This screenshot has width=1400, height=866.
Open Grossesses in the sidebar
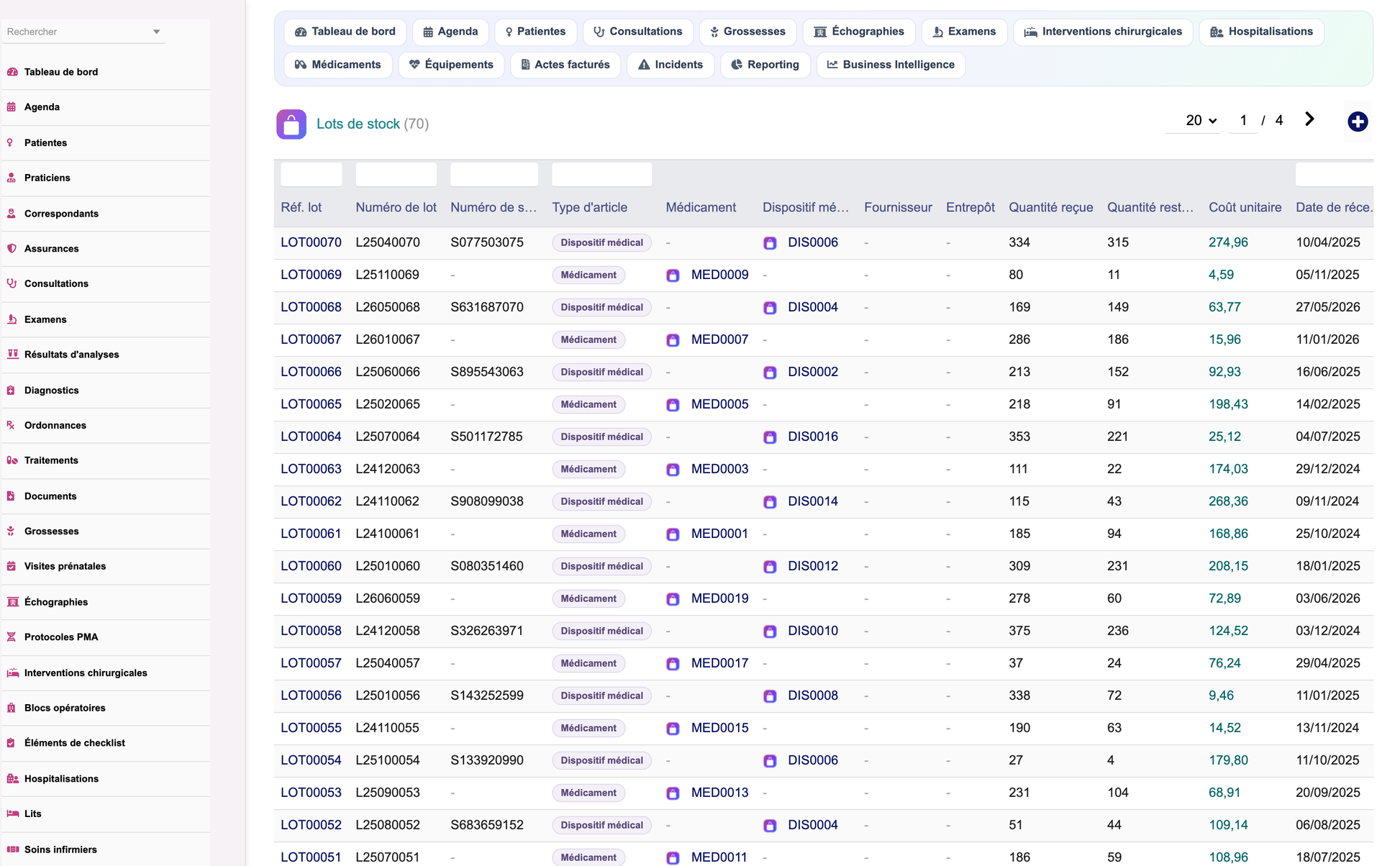106,532
